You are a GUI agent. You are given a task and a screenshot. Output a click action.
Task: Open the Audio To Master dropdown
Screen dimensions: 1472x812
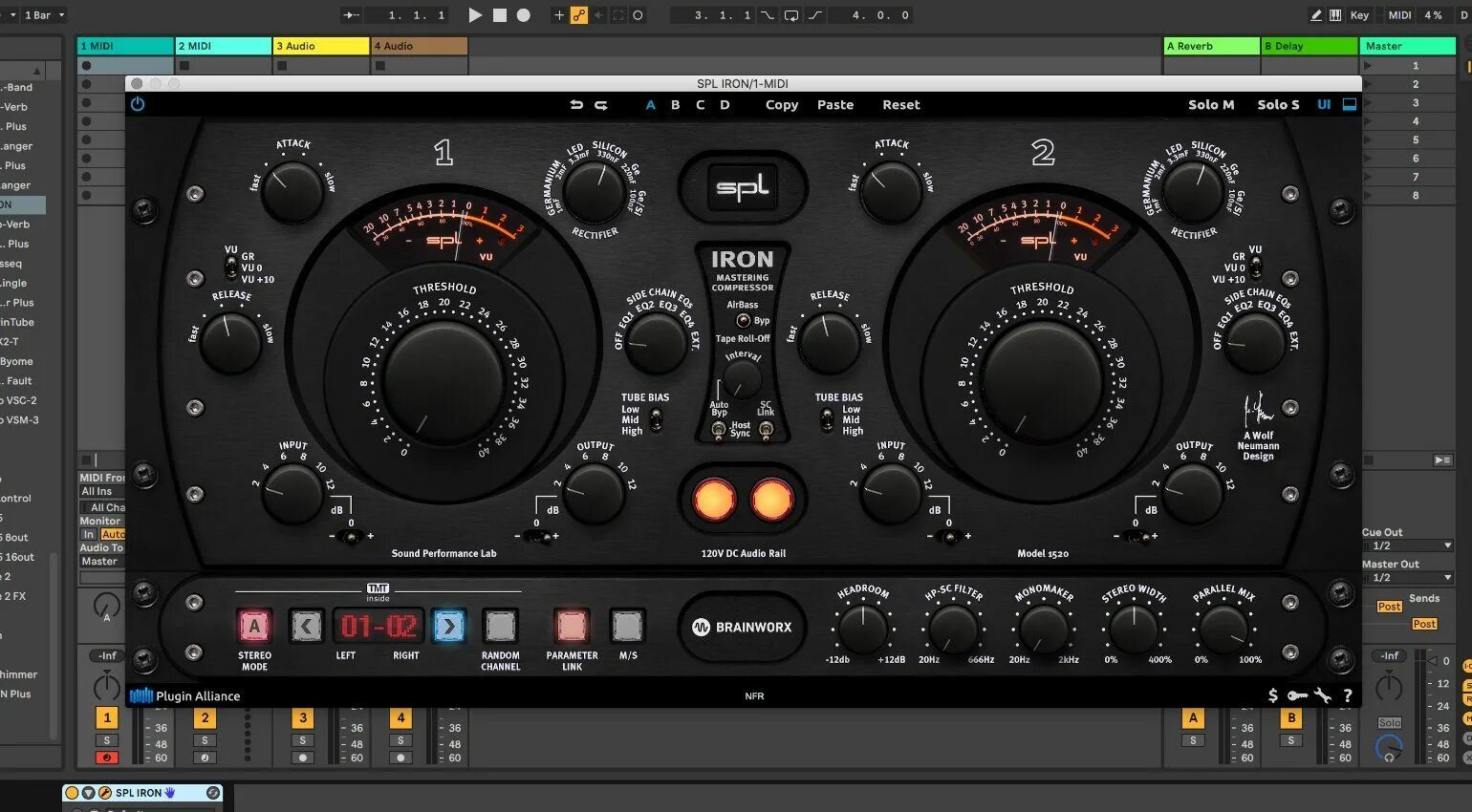pyautogui.click(x=102, y=561)
